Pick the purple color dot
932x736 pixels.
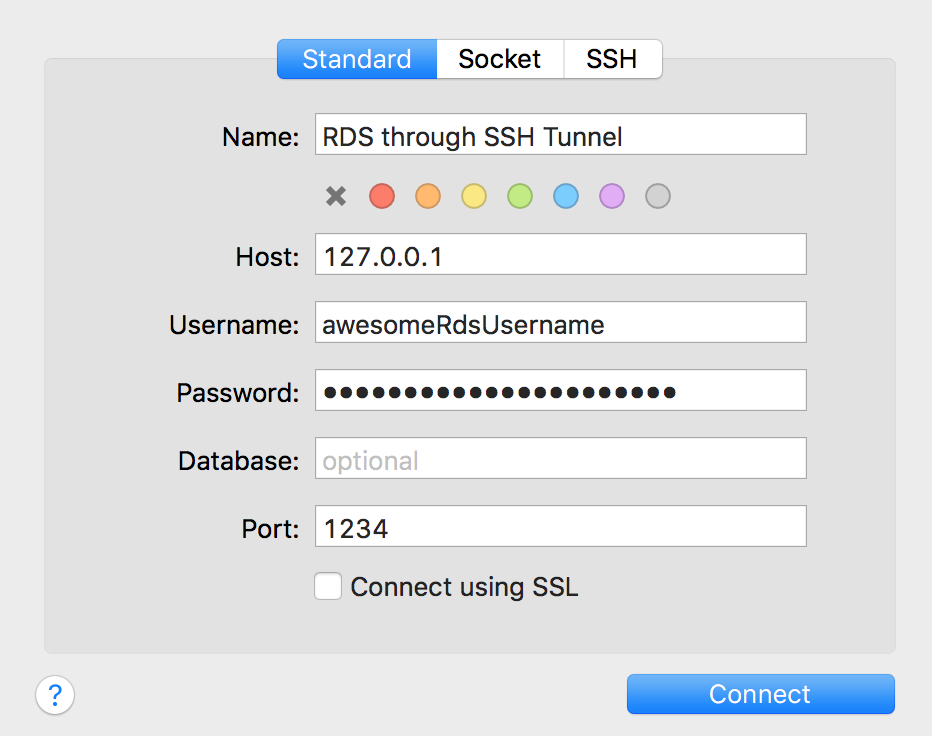611,196
